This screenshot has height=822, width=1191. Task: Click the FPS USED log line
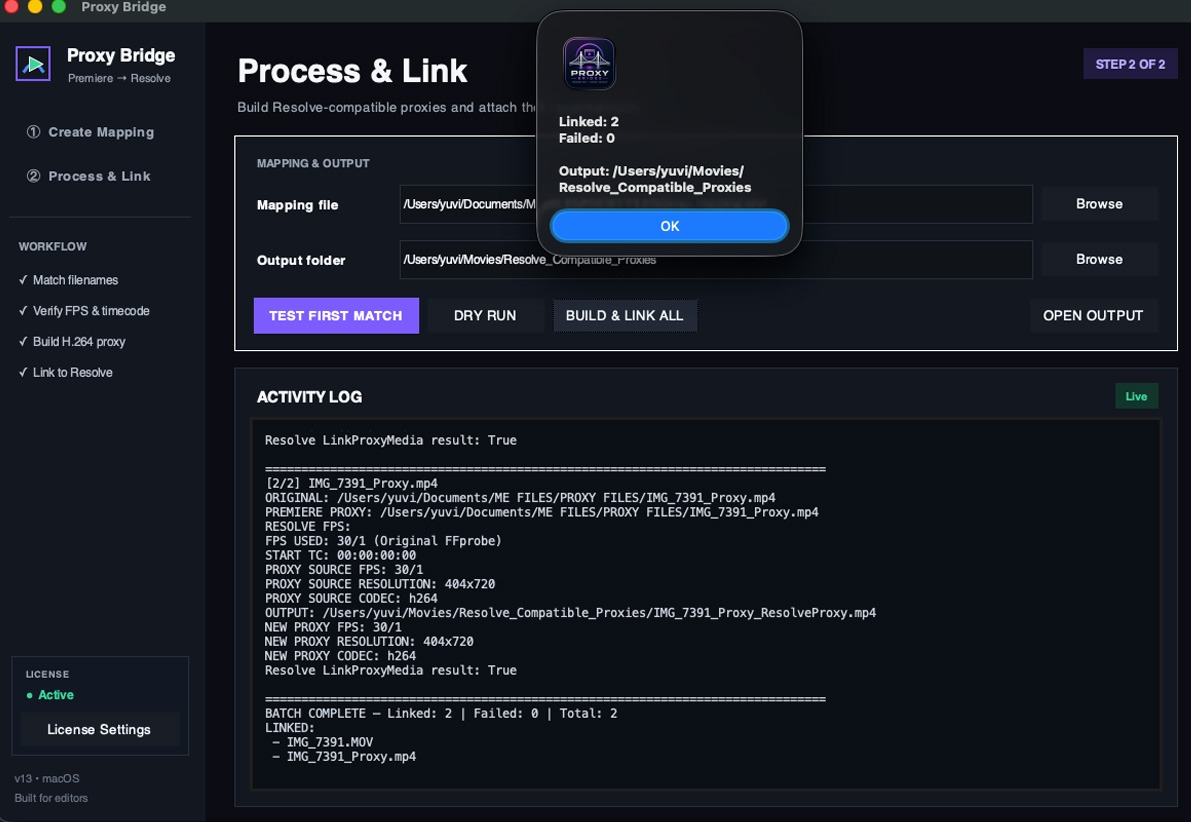point(383,541)
